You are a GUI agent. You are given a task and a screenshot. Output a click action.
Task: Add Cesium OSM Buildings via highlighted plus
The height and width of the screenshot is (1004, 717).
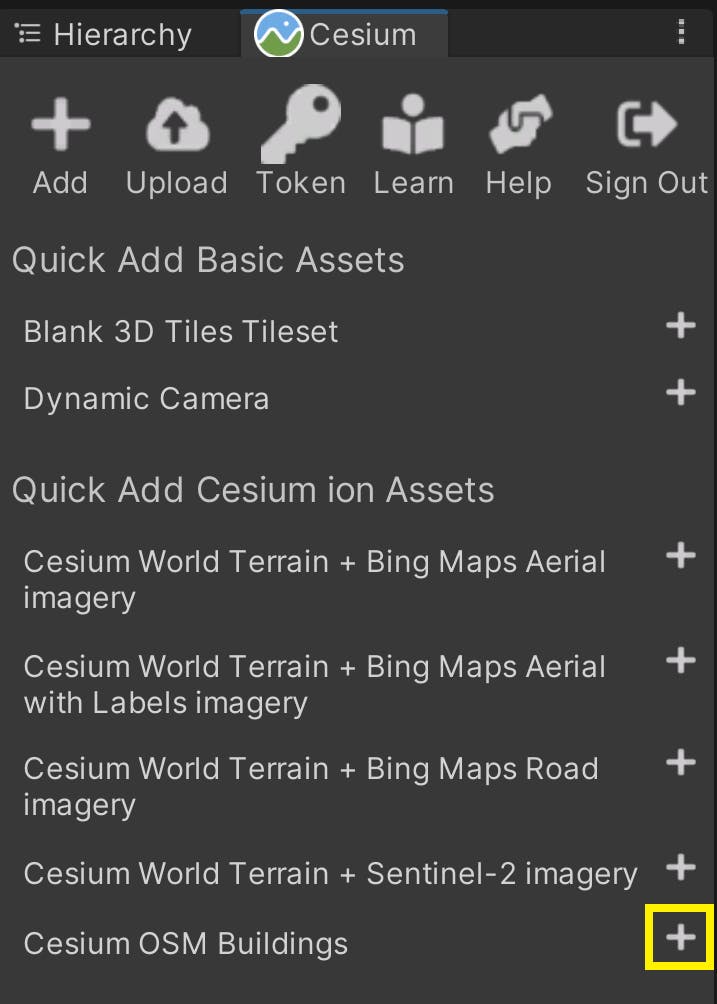[x=679, y=938]
